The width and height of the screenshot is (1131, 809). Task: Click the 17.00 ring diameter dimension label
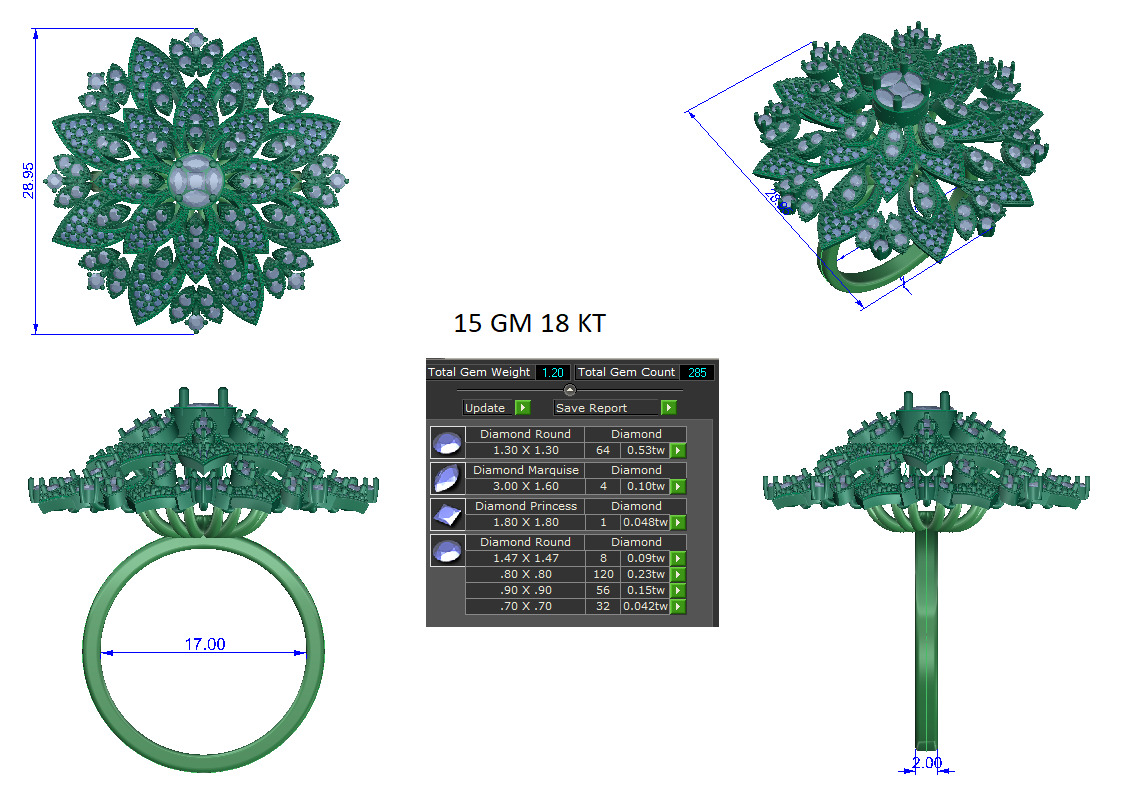tap(205, 644)
